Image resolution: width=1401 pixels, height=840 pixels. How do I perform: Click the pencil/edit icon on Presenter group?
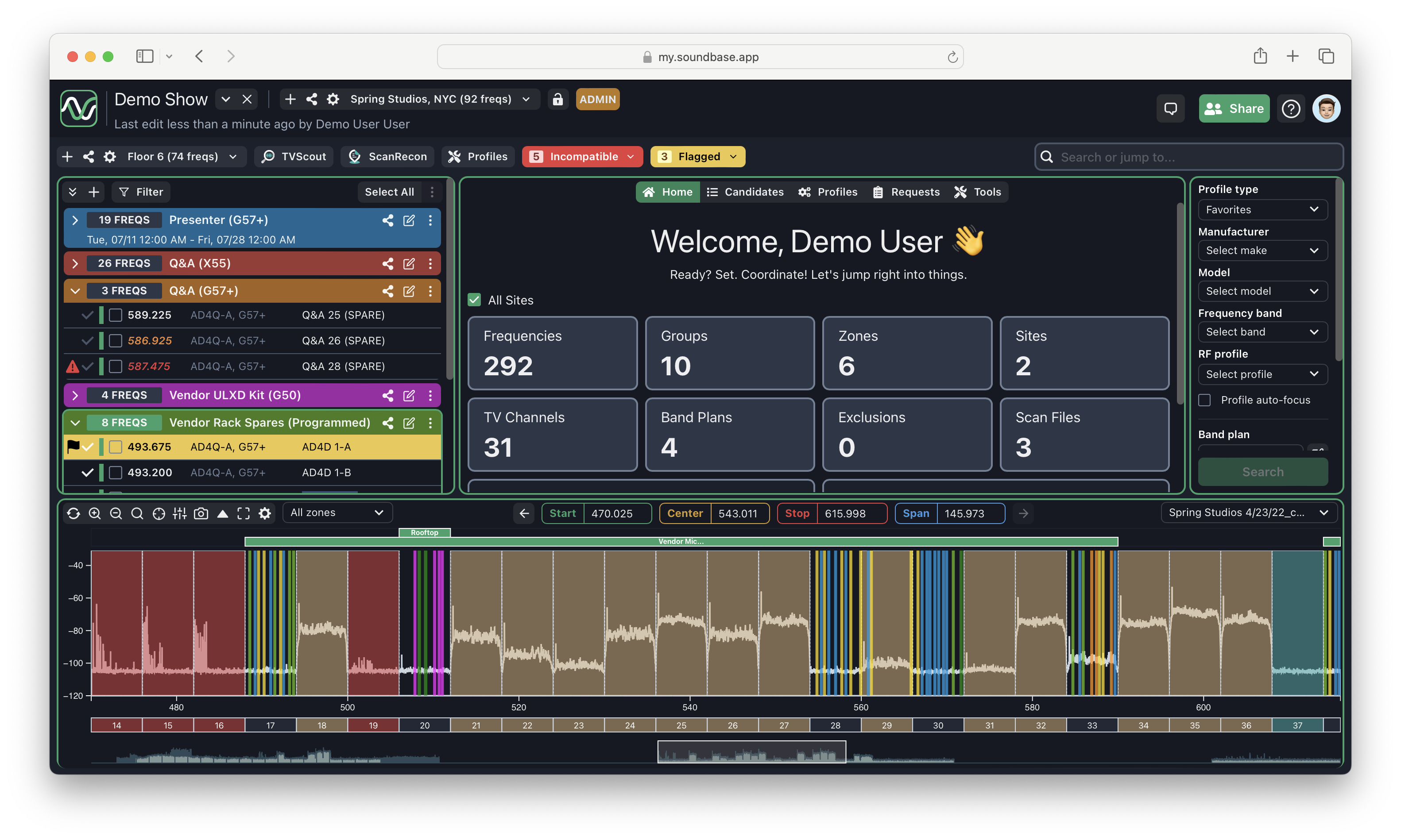coord(408,219)
